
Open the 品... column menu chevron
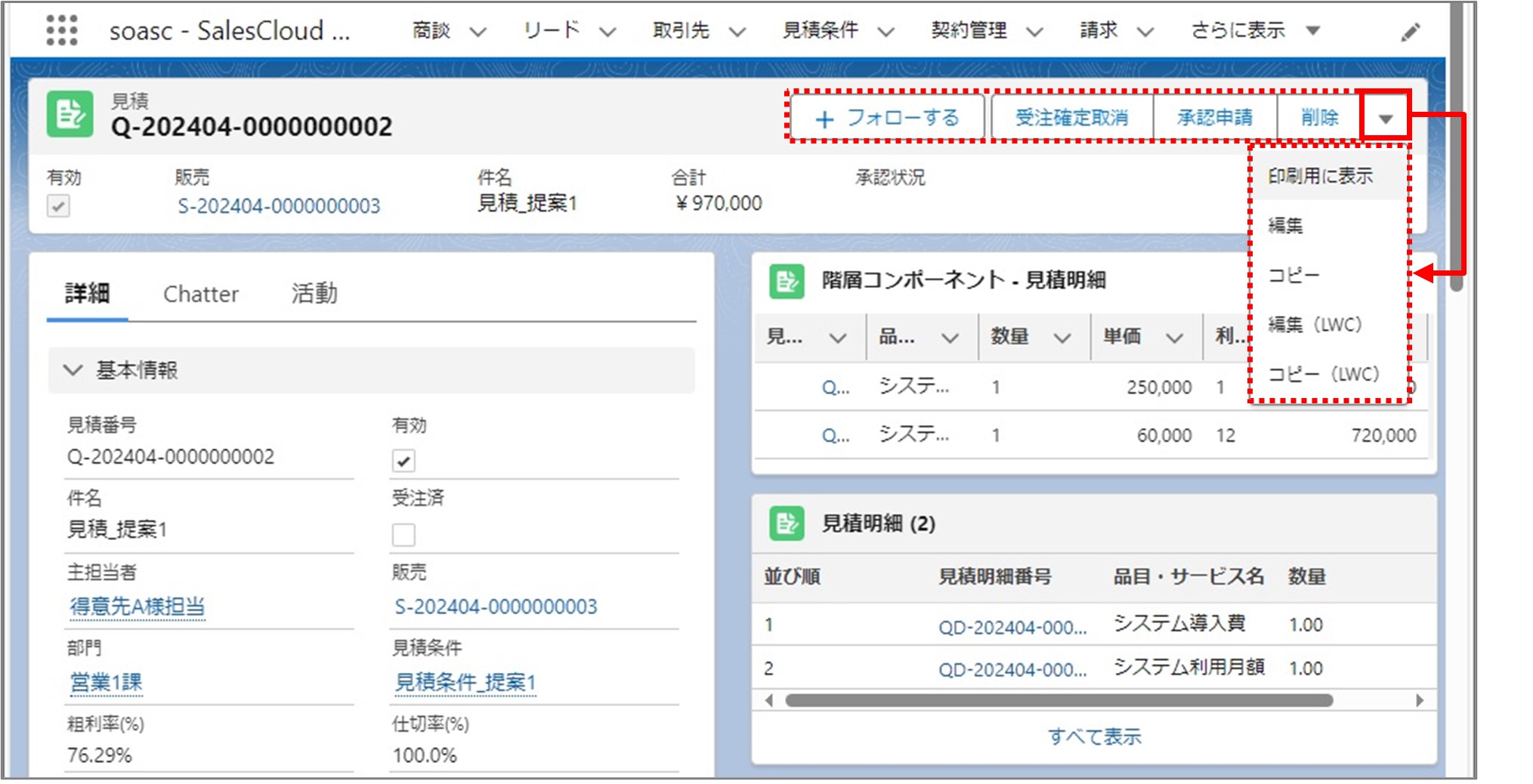[950, 338]
